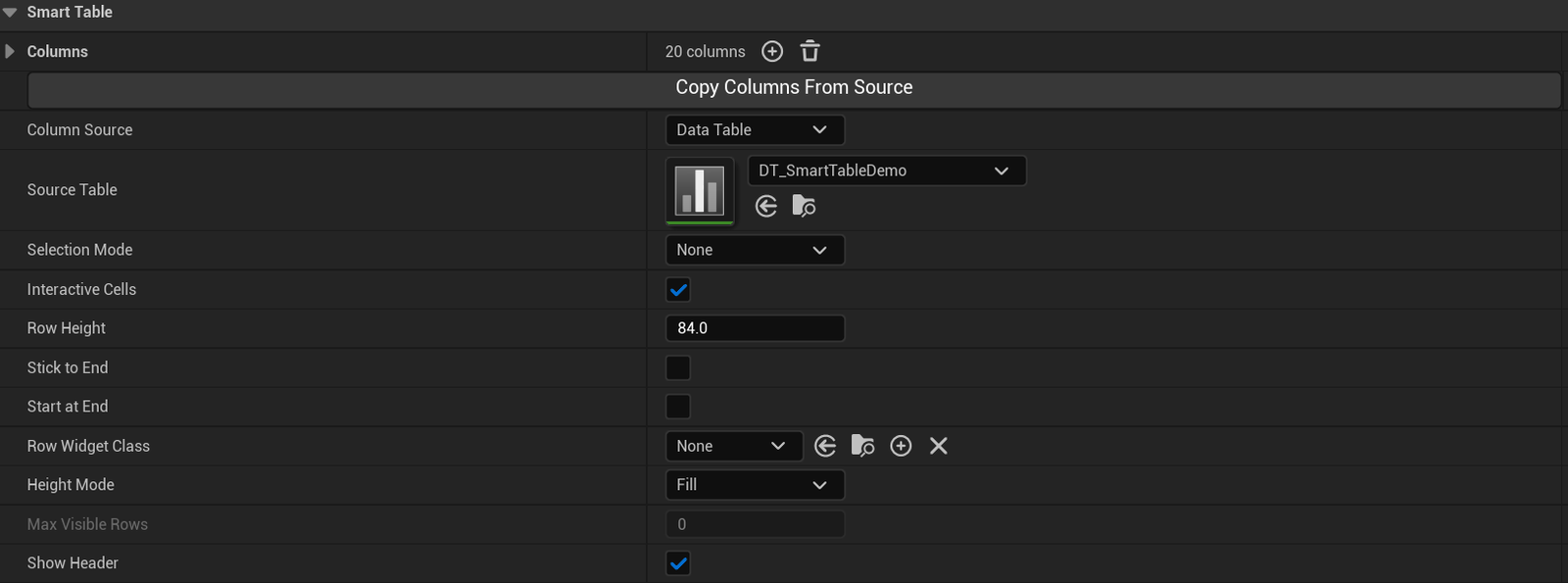Image resolution: width=1568 pixels, height=583 pixels.
Task: Open the Row Widget Class dropdown
Action: [734, 446]
